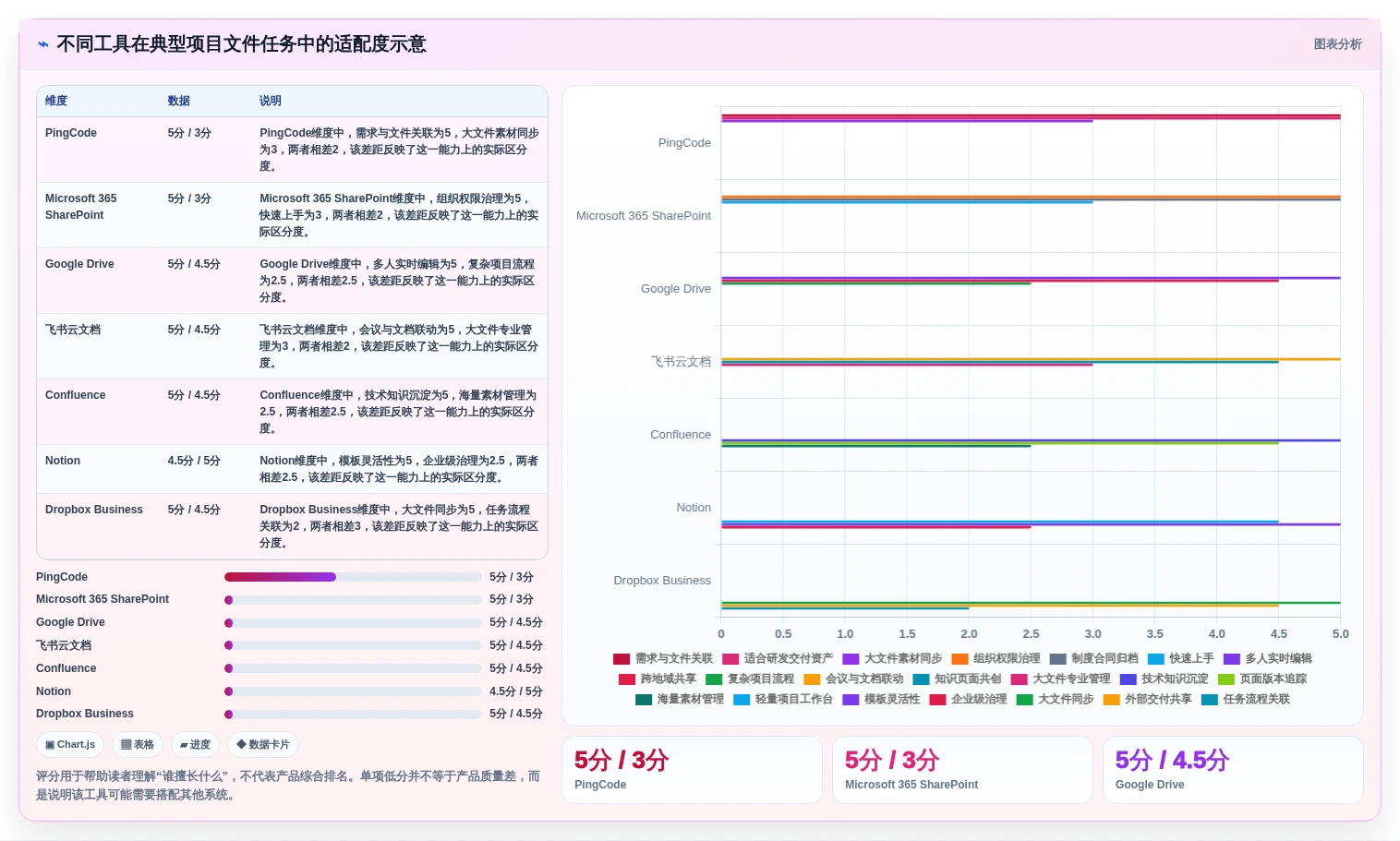
Task: Click the blue icon beside the chart title
Action: [42, 44]
